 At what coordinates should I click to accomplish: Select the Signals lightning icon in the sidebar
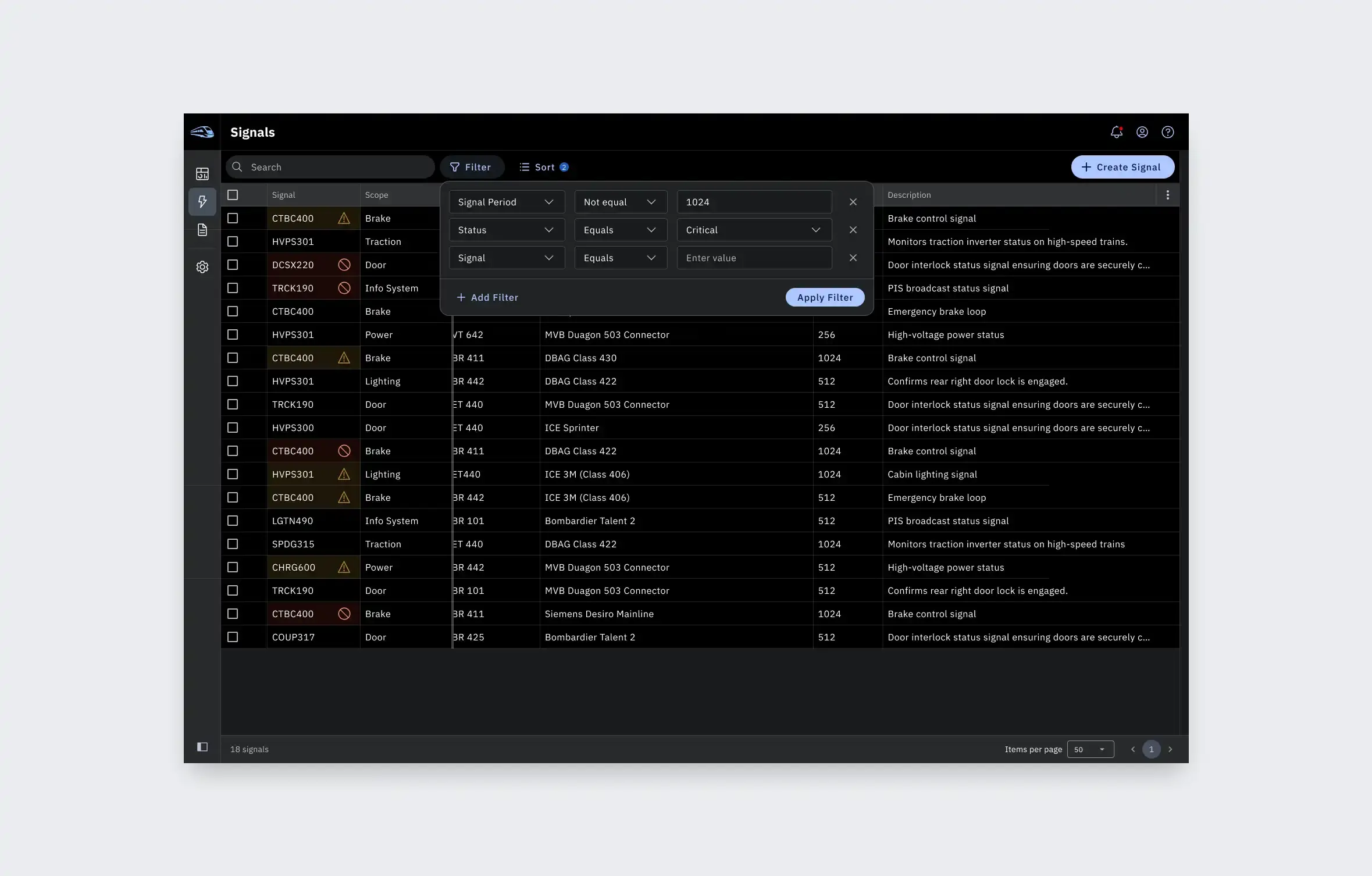pos(202,201)
